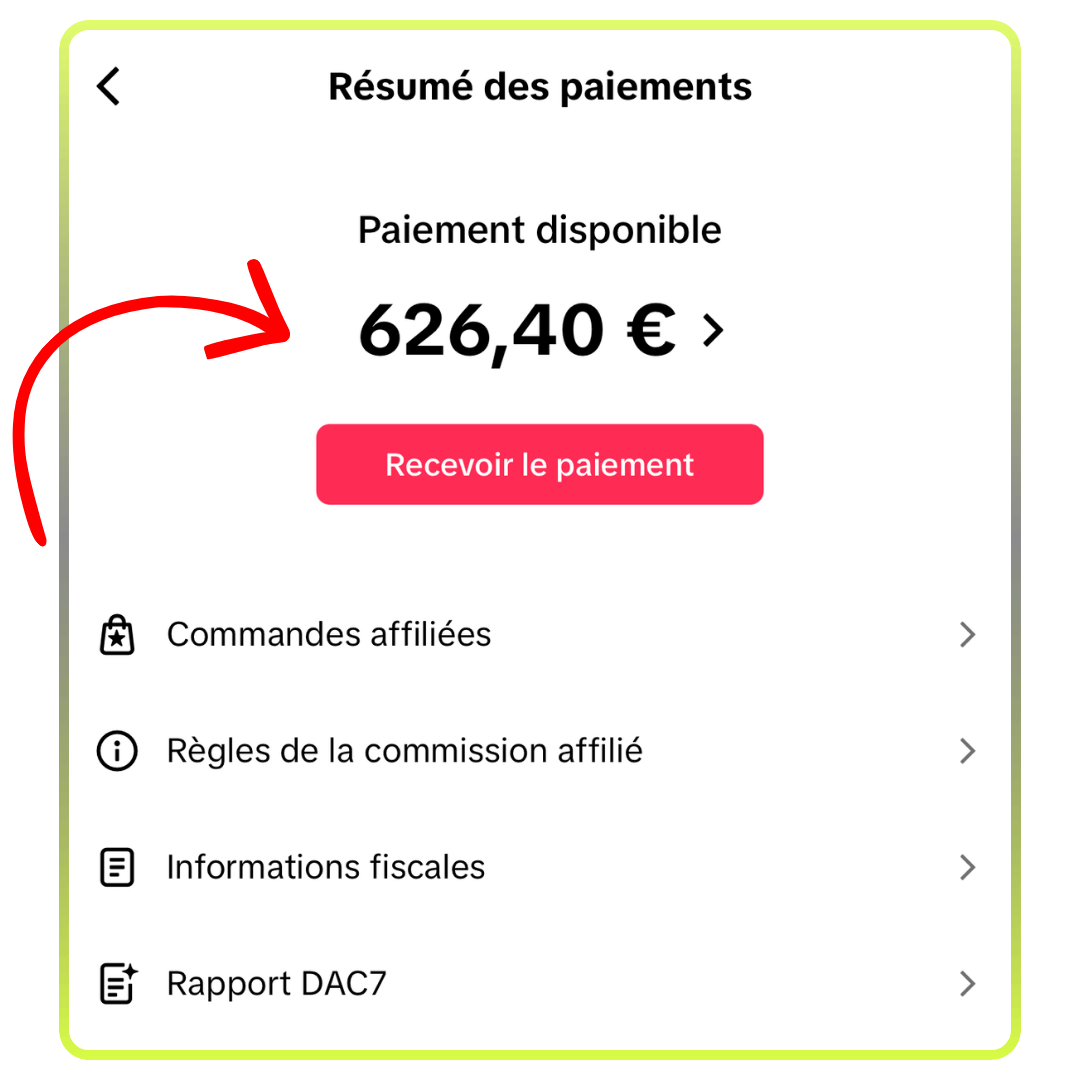The image size is (1080, 1080).
Task: Click the sparkle document icon for Rapport DAC7
Action: pos(118,984)
